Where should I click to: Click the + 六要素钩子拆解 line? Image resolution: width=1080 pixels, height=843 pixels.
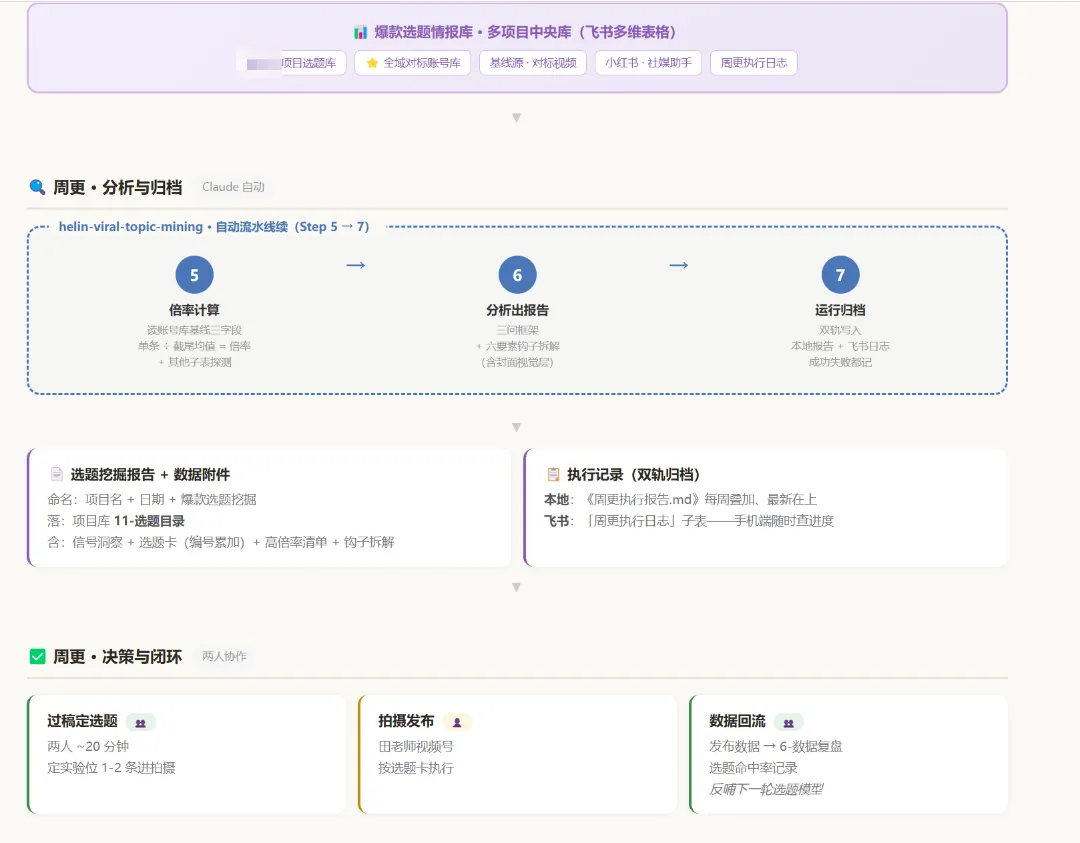517,346
